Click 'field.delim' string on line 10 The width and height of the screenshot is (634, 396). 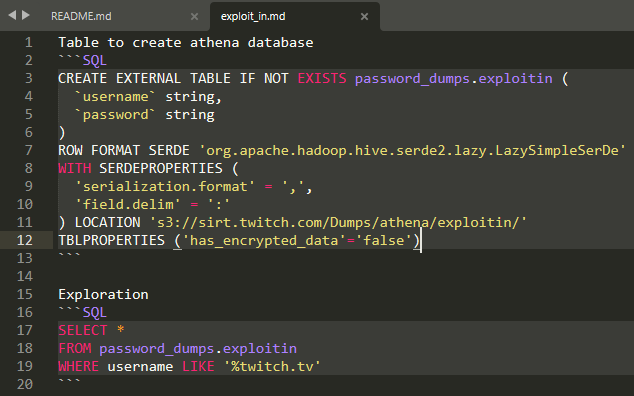(128, 204)
